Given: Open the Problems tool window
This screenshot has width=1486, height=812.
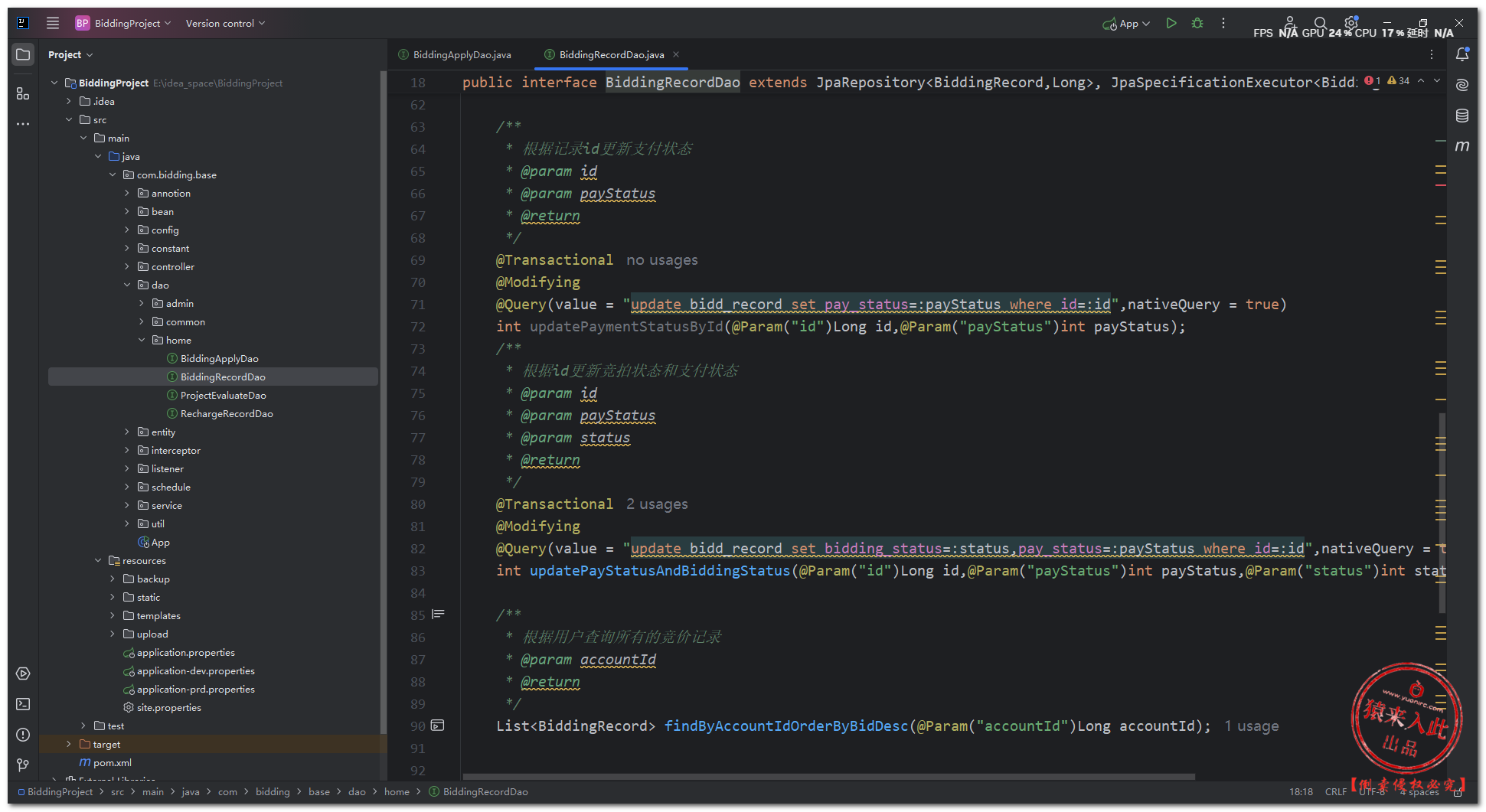Looking at the screenshot, I should [x=23, y=735].
